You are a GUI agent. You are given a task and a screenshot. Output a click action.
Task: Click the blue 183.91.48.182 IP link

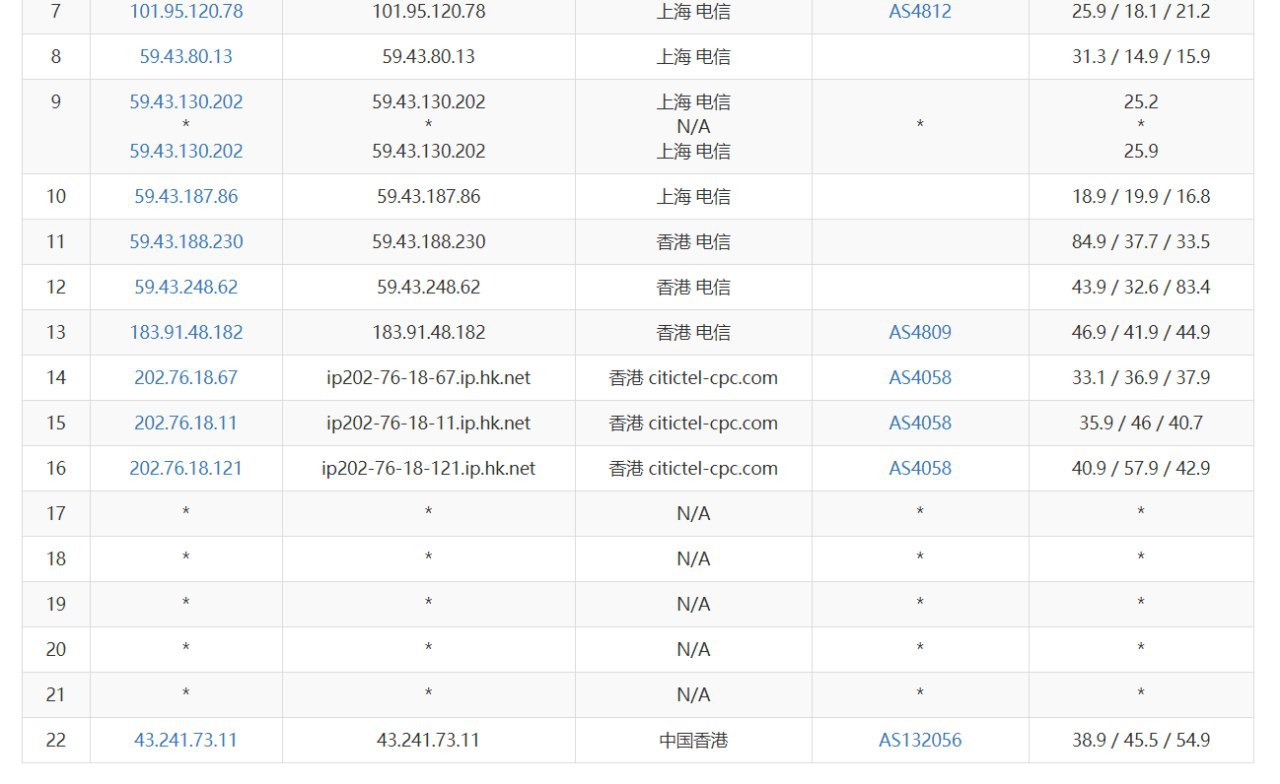pos(186,332)
